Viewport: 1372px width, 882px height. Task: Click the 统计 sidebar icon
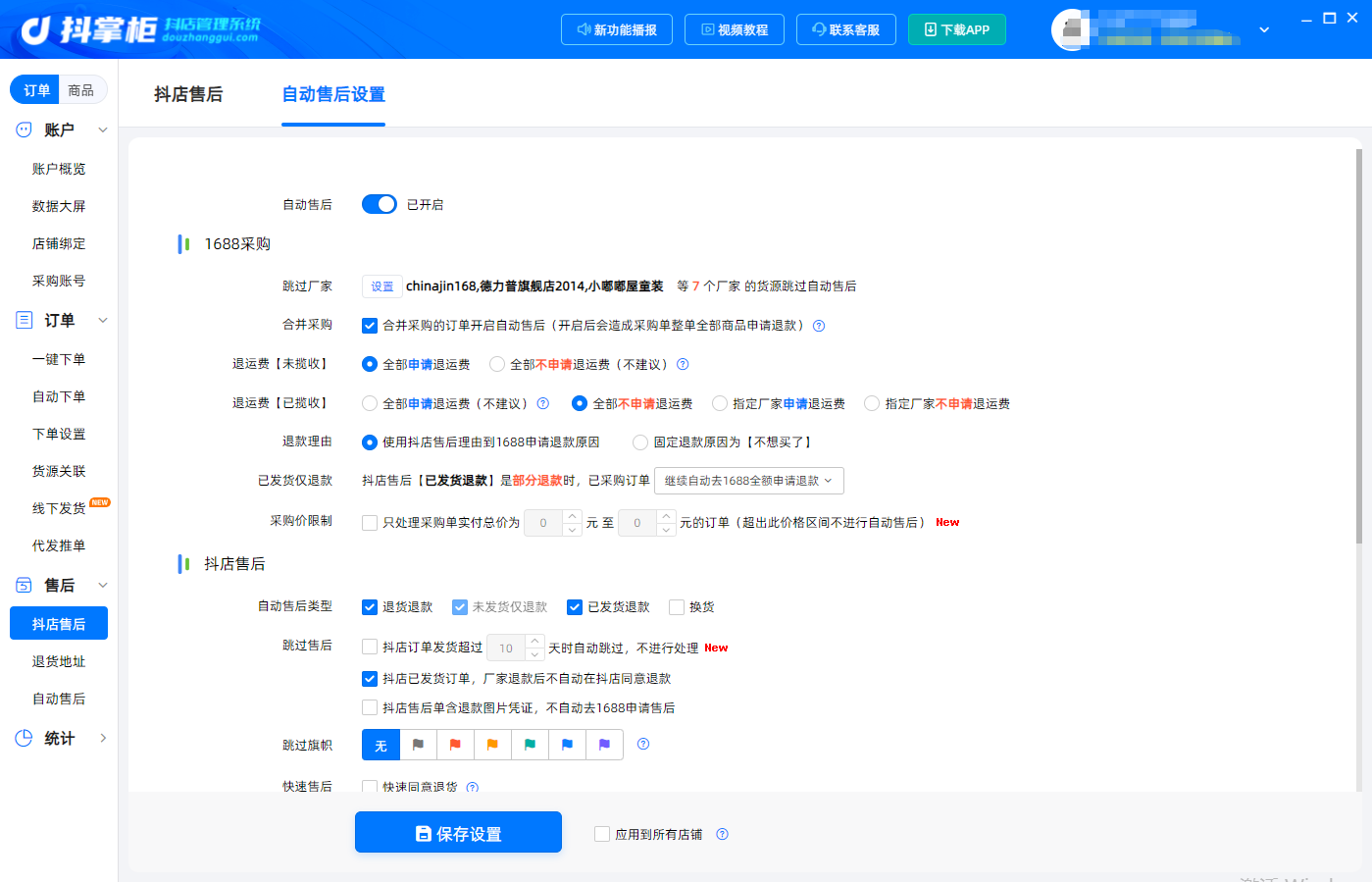pos(25,738)
